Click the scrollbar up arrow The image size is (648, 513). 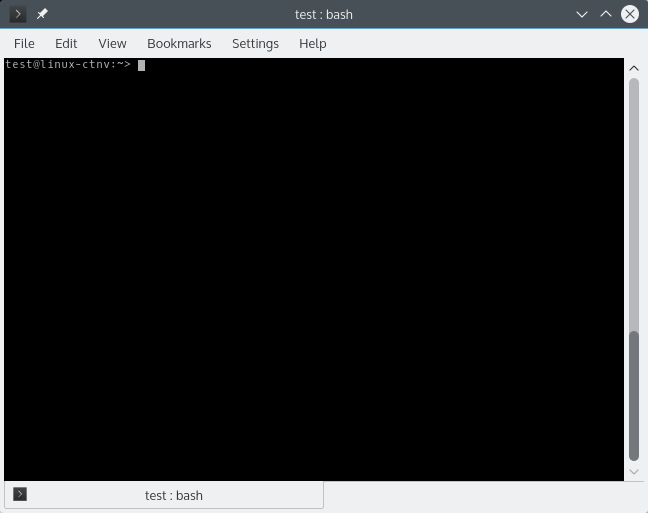point(633,68)
